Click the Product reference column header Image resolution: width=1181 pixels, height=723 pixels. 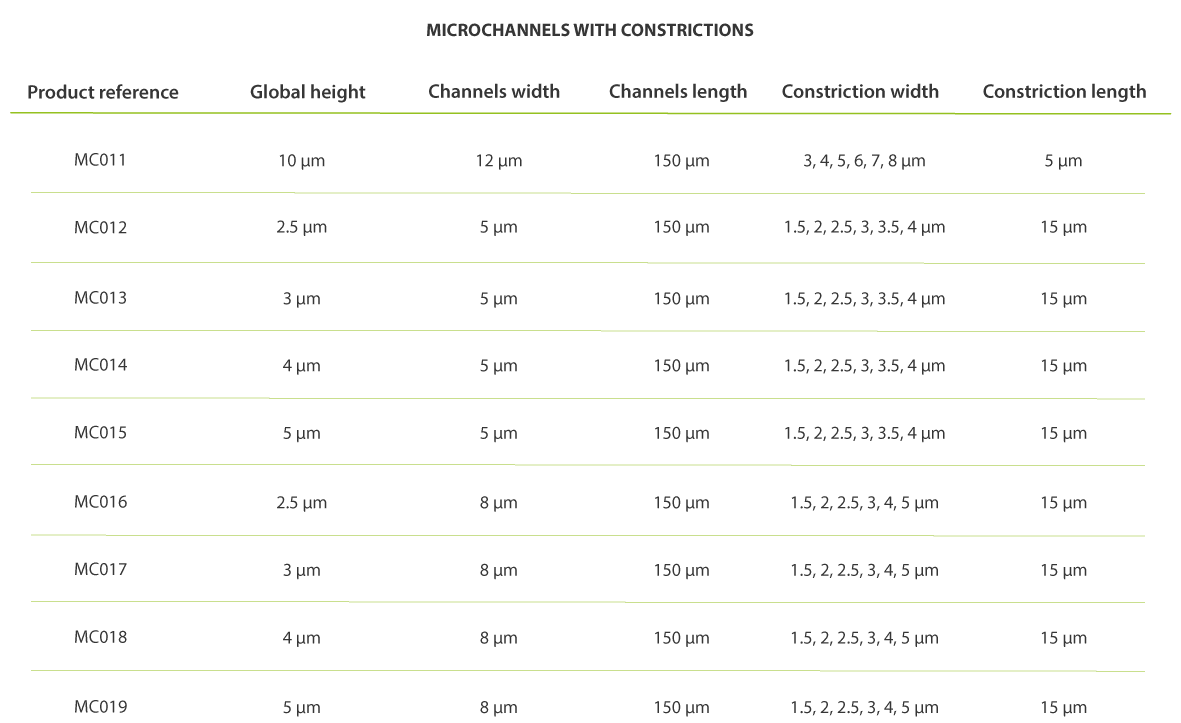pyautogui.click(x=103, y=93)
